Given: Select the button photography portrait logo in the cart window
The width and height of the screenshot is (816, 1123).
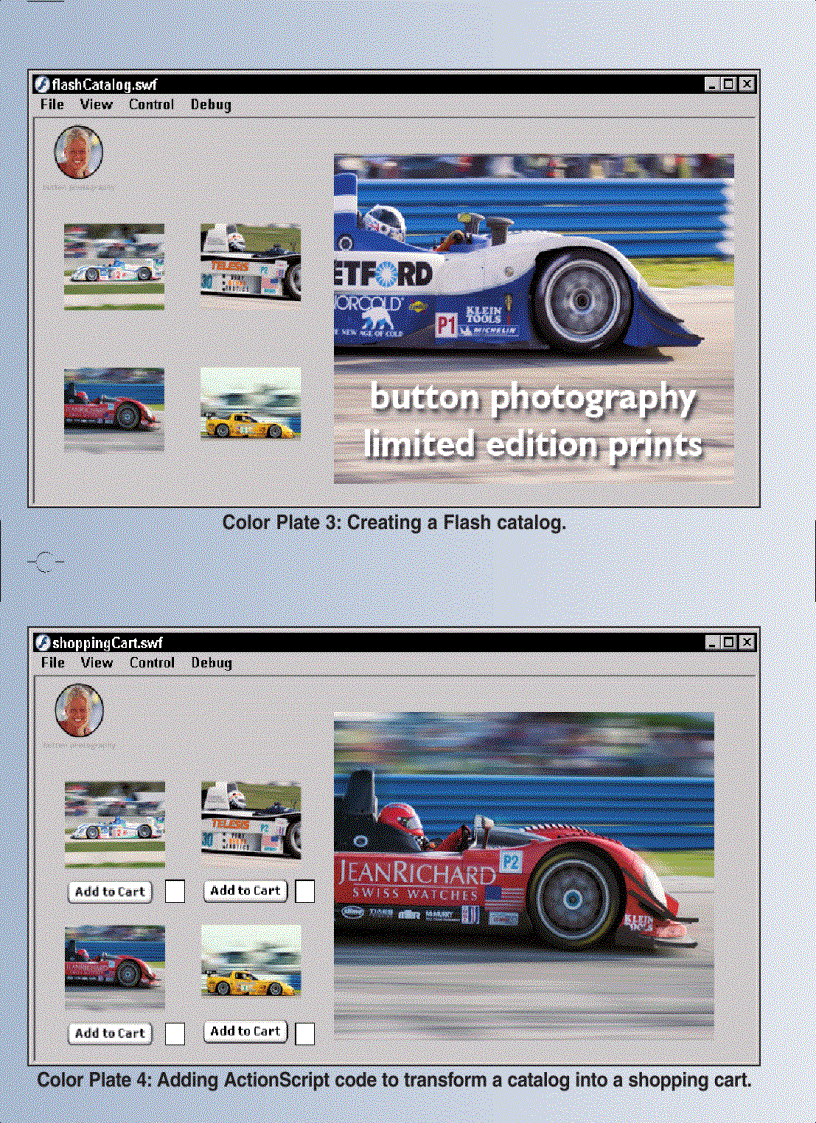Looking at the screenshot, I should tap(79, 711).
